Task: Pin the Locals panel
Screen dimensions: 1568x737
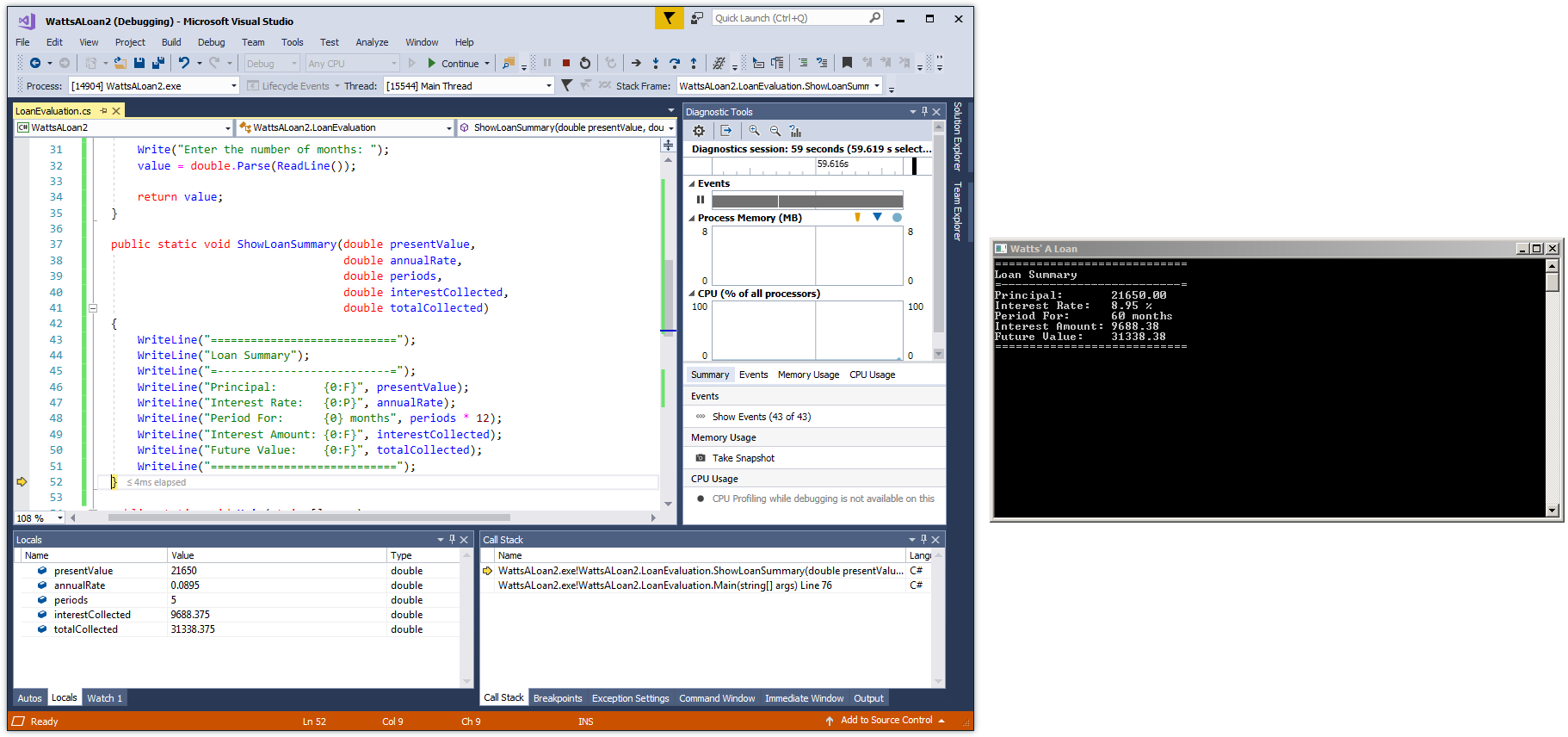Action: pyautogui.click(x=452, y=540)
